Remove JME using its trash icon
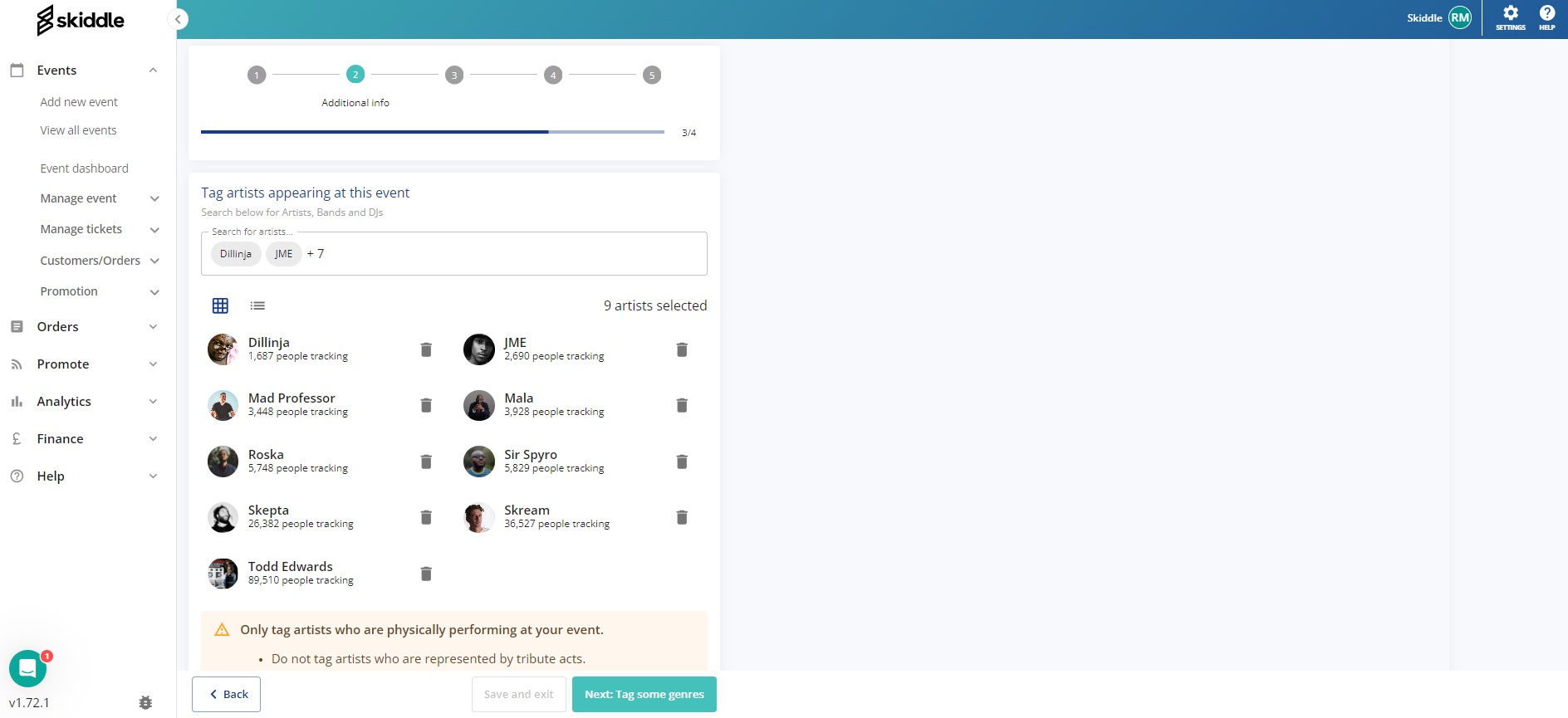 click(x=682, y=349)
